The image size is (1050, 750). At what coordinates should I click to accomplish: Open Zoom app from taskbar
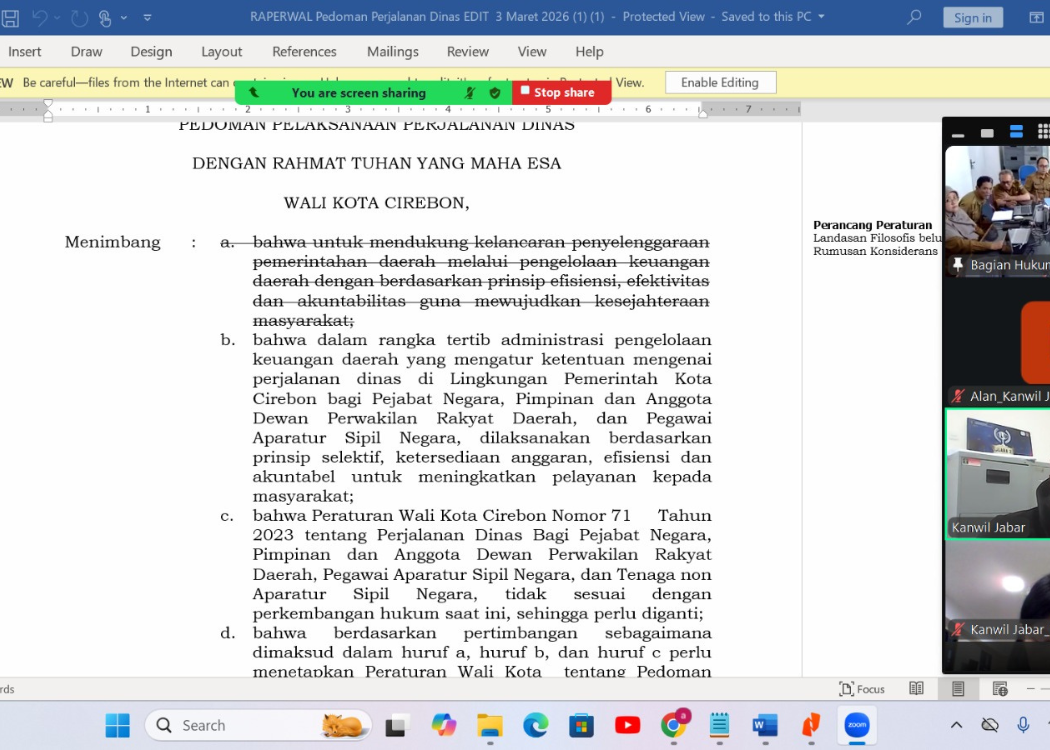857,725
